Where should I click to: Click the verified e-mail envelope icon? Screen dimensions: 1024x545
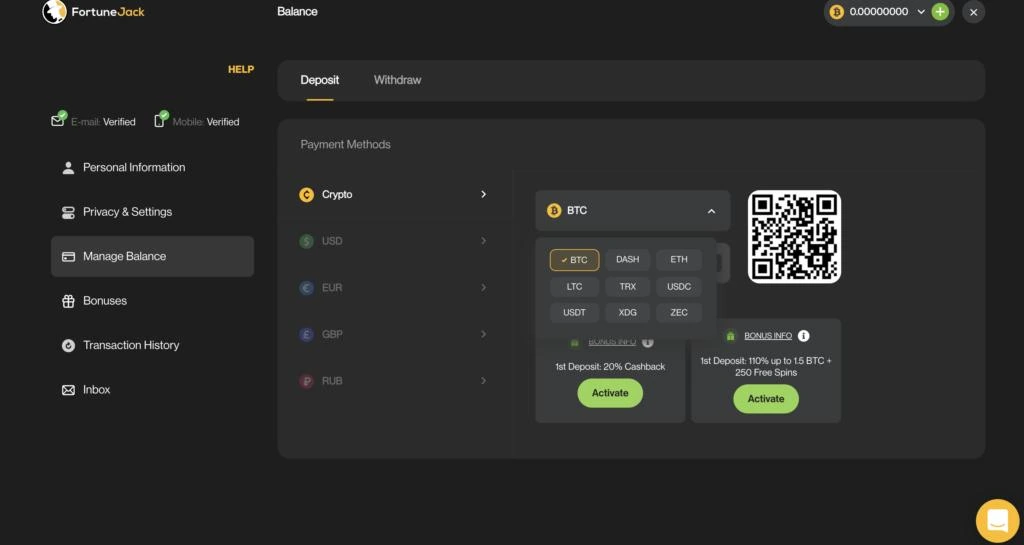[58, 120]
